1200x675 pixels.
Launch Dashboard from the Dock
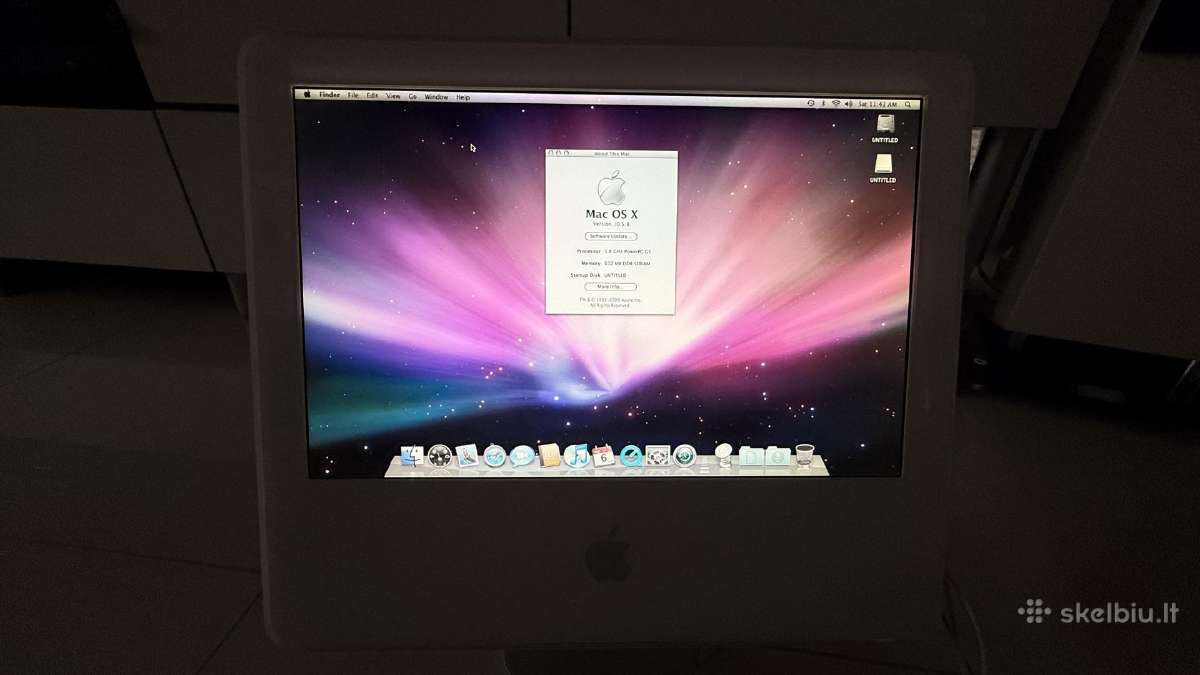(440, 455)
